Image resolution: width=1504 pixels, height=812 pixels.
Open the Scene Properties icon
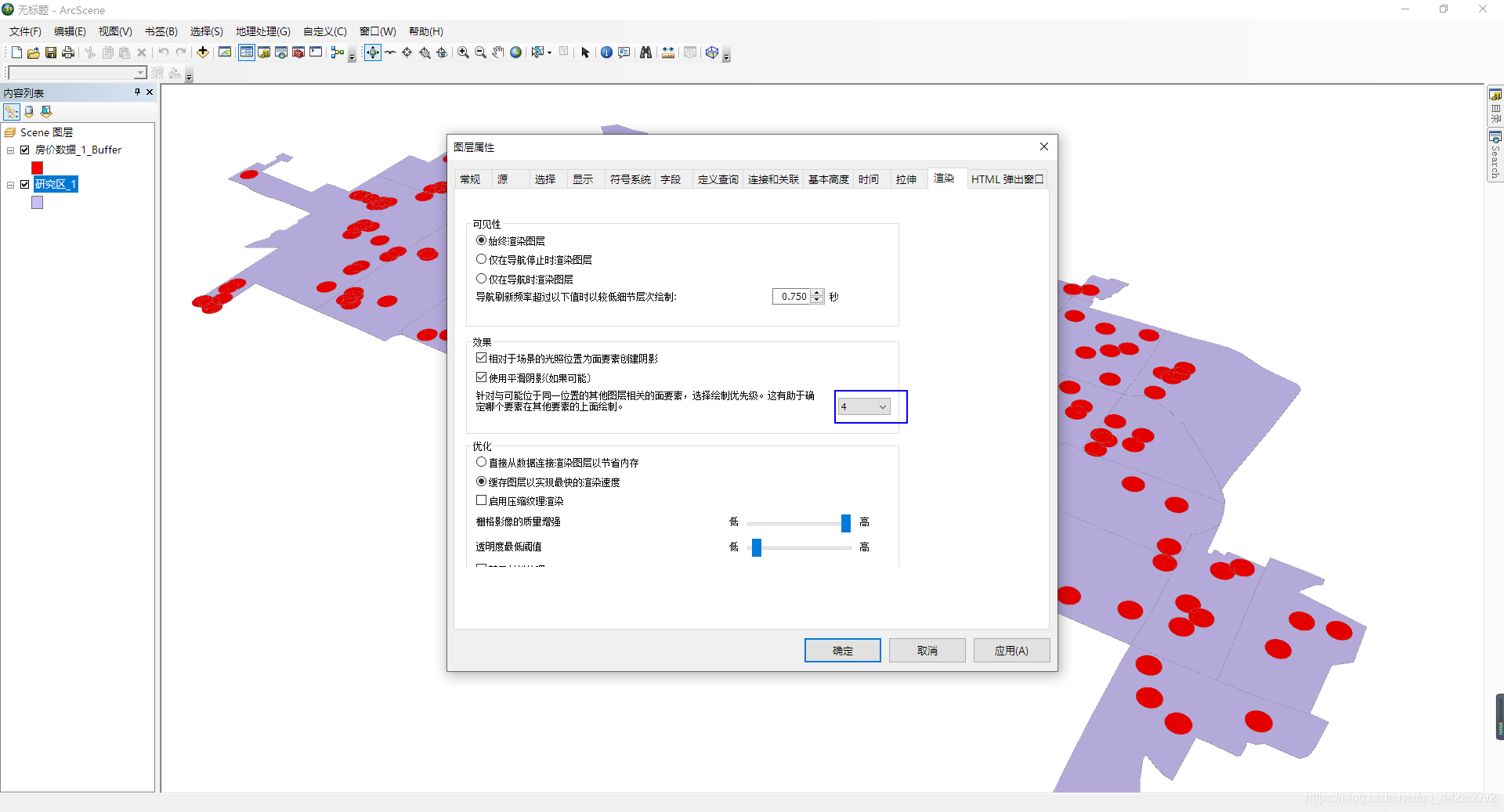(225, 52)
